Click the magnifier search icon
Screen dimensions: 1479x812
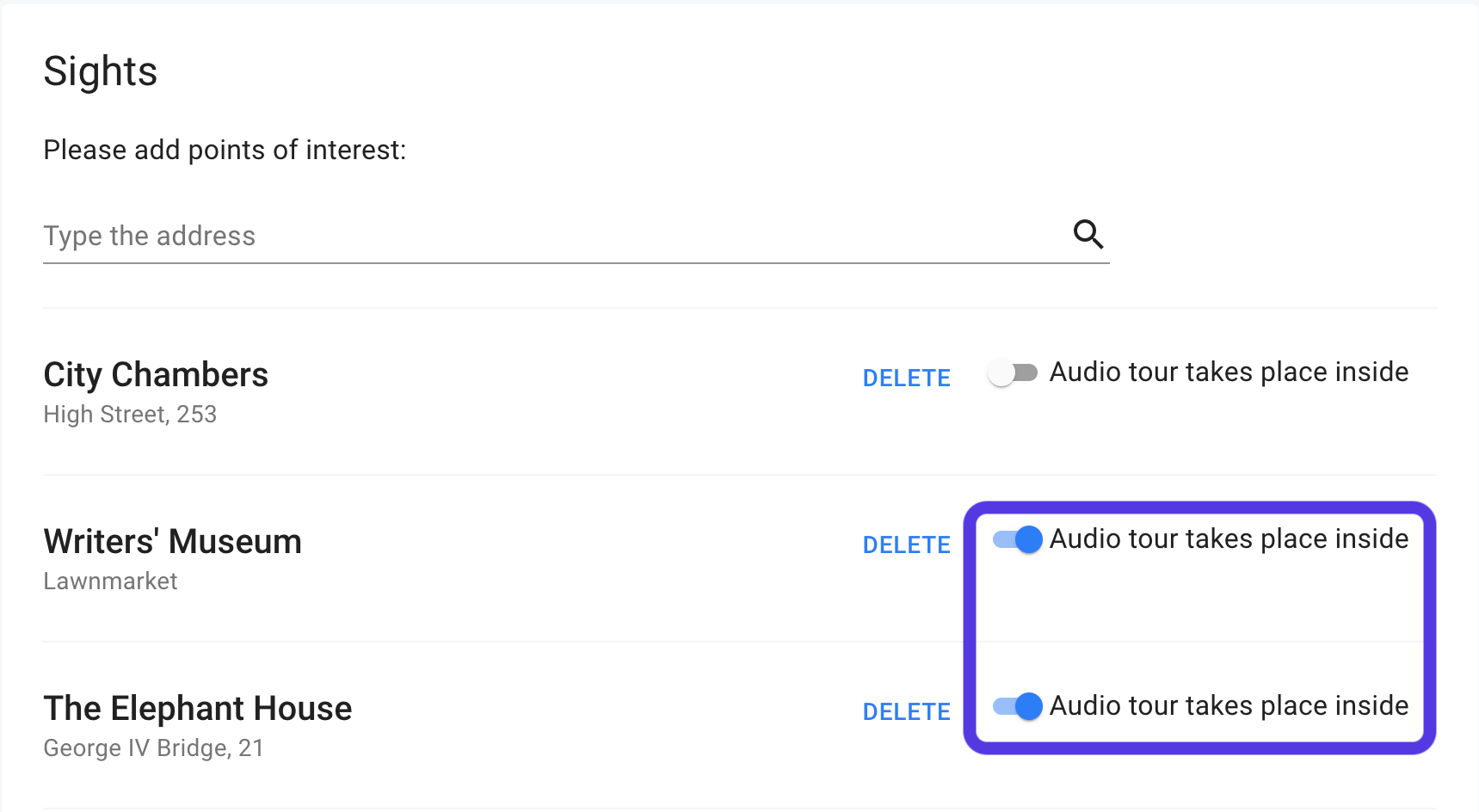pos(1088,234)
